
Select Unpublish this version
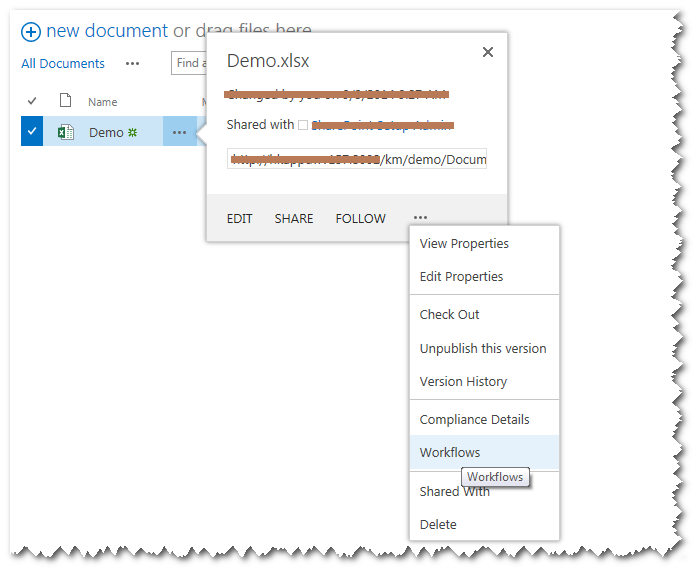(484, 348)
